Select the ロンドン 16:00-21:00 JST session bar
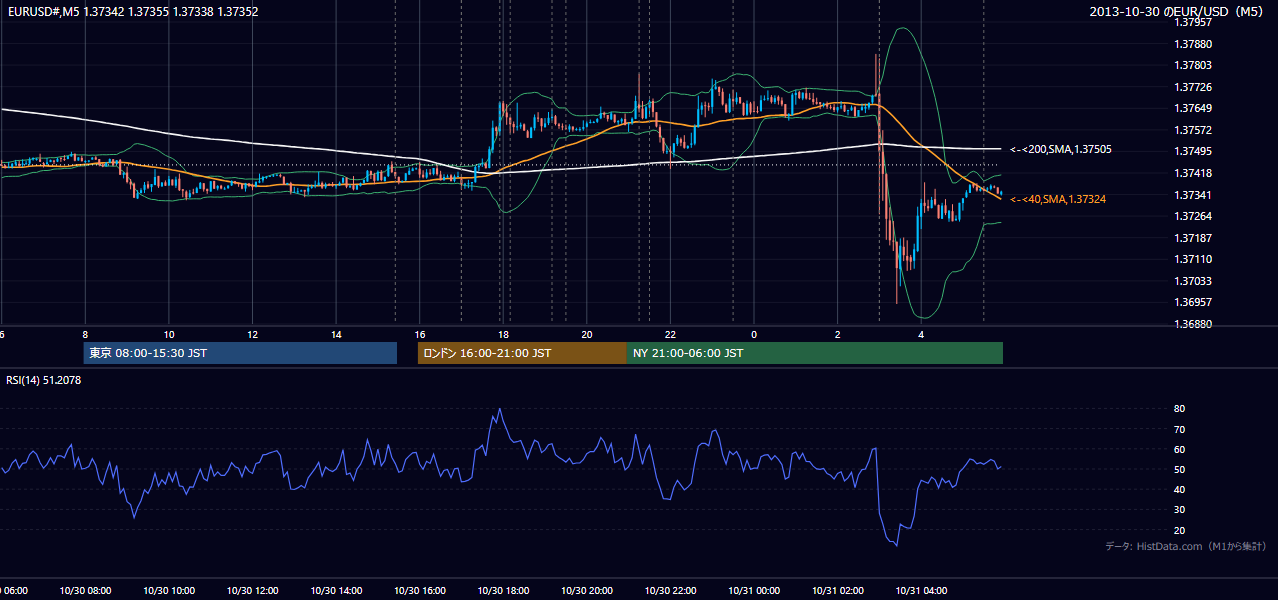 (522, 353)
